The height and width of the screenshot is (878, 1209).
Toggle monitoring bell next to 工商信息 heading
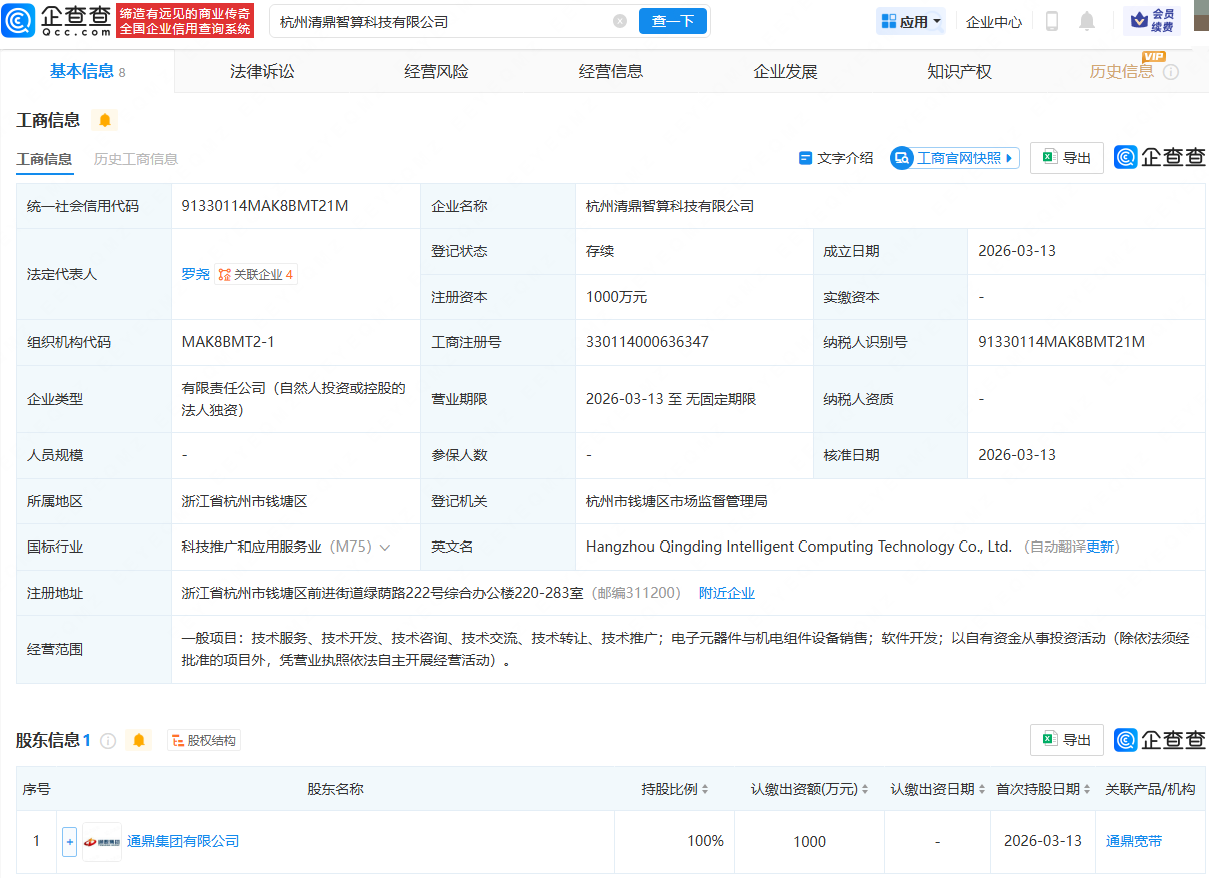(x=105, y=119)
